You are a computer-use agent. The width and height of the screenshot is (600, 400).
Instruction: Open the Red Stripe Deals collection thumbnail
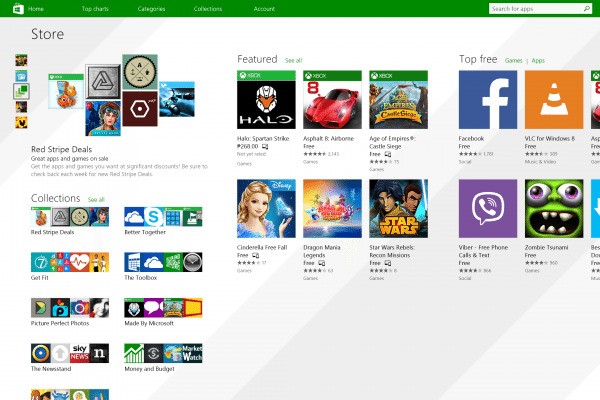pyautogui.click(x=70, y=217)
